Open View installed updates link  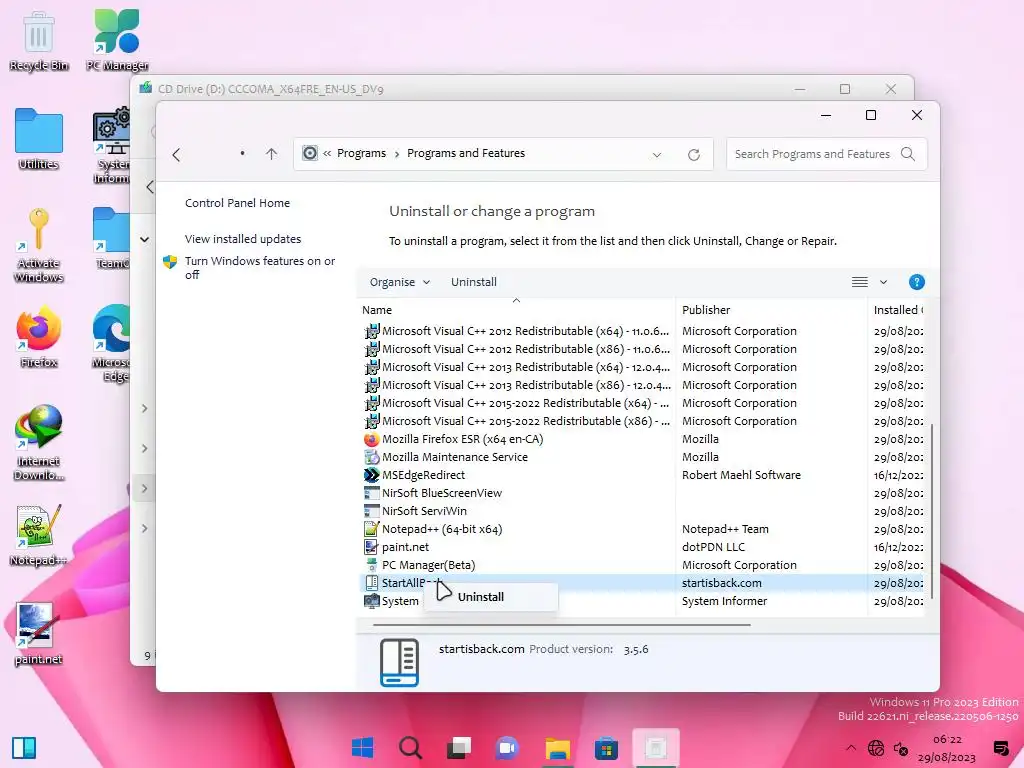(x=243, y=239)
